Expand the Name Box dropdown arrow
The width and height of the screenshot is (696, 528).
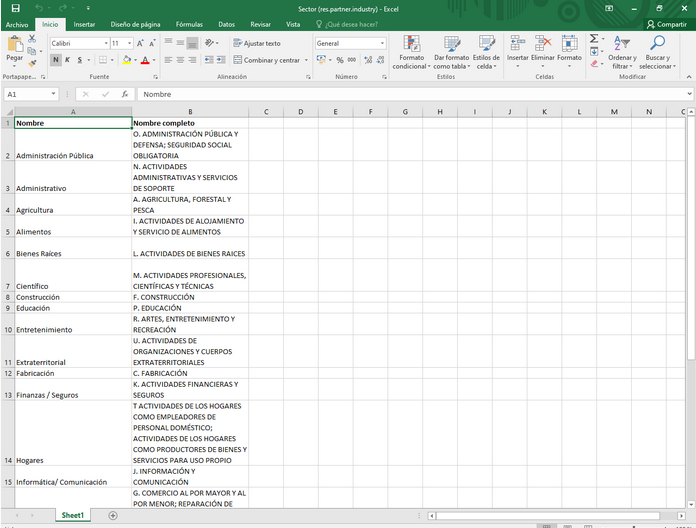[53, 94]
